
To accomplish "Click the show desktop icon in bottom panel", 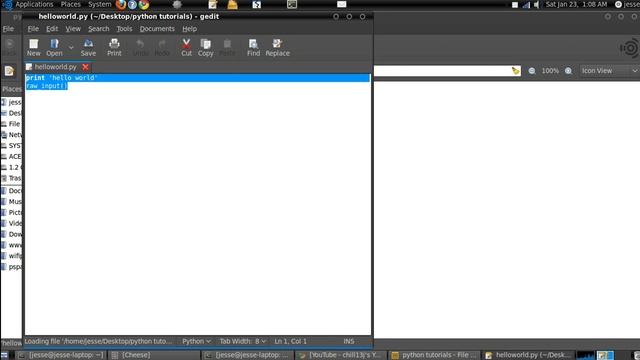I will tap(4, 356).
